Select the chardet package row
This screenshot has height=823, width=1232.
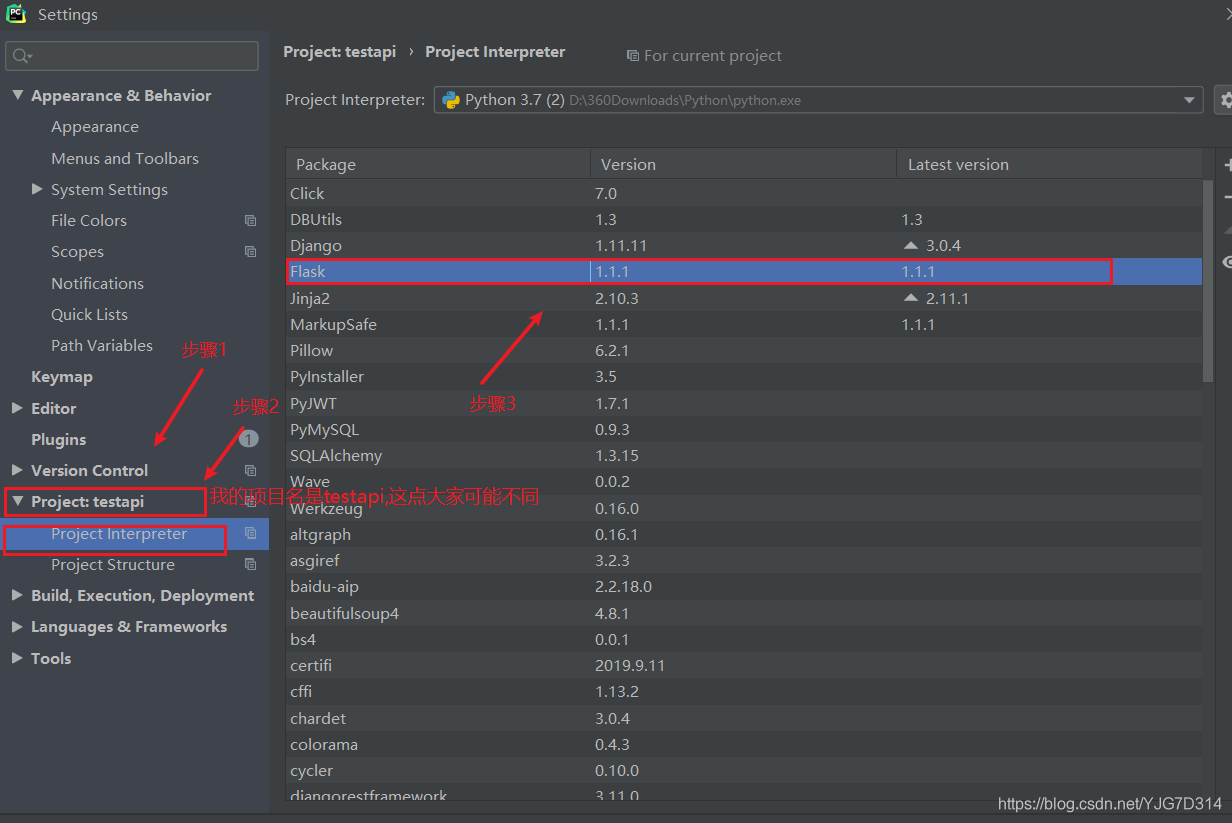coord(744,718)
